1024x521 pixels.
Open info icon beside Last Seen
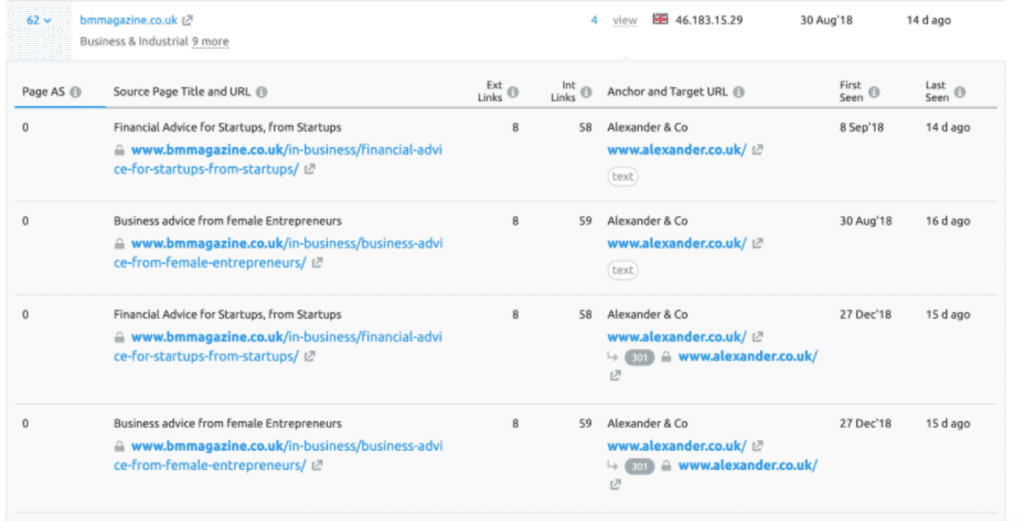[x=959, y=92]
